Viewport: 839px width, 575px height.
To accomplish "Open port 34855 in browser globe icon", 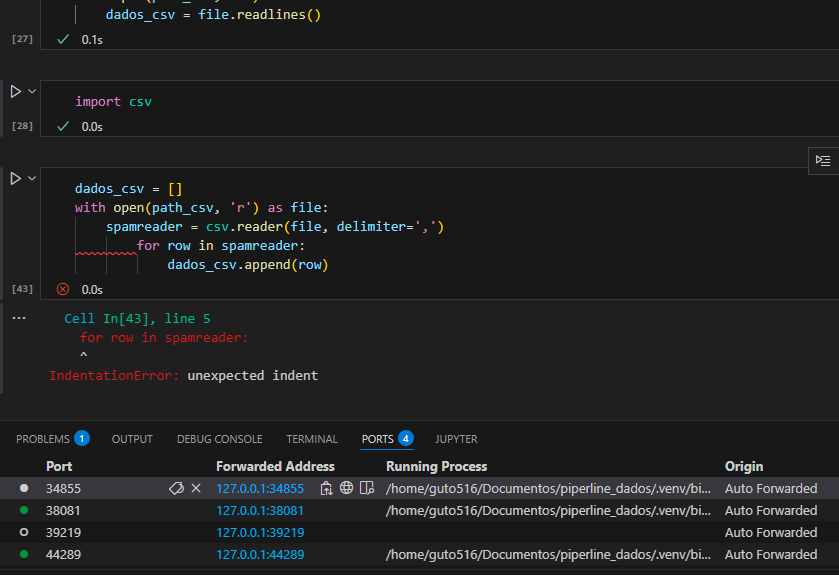I will (346, 488).
